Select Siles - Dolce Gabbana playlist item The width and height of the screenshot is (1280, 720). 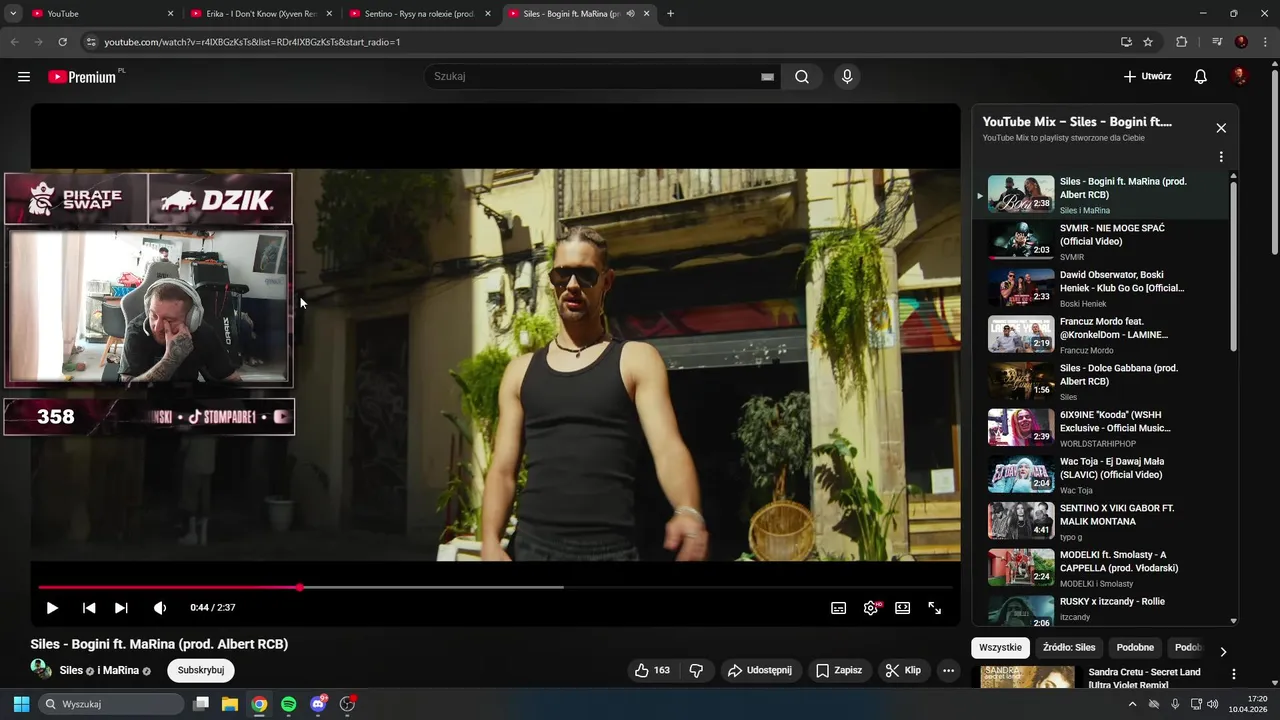click(x=1100, y=382)
